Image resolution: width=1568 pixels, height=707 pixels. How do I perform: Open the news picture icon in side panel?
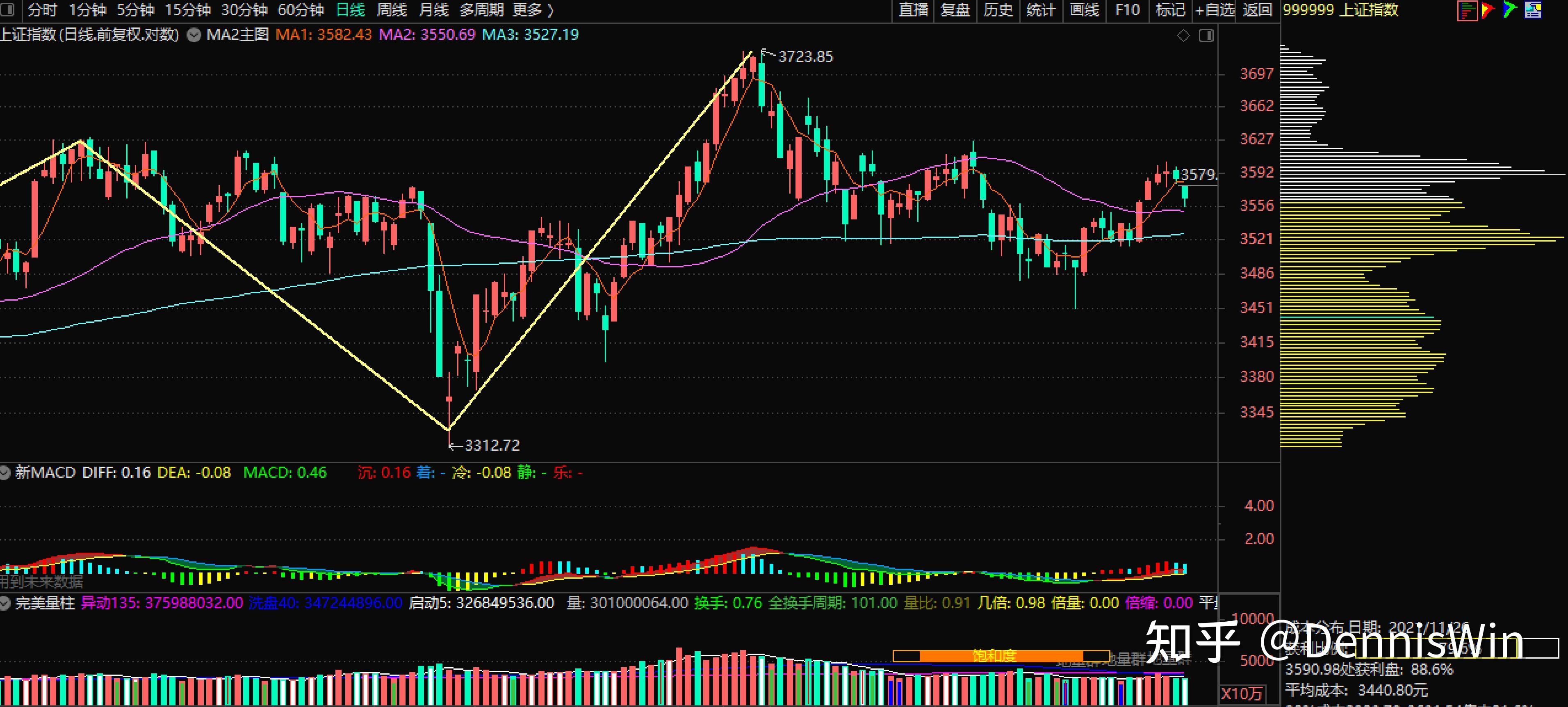pos(1533,10)
